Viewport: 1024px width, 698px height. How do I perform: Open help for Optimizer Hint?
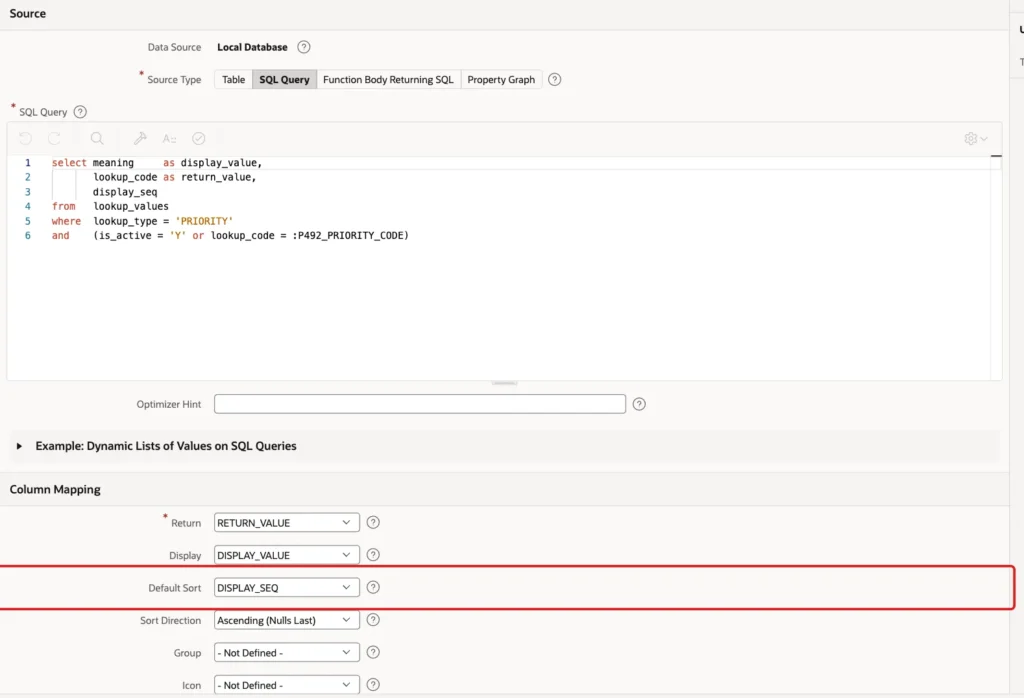639,404
